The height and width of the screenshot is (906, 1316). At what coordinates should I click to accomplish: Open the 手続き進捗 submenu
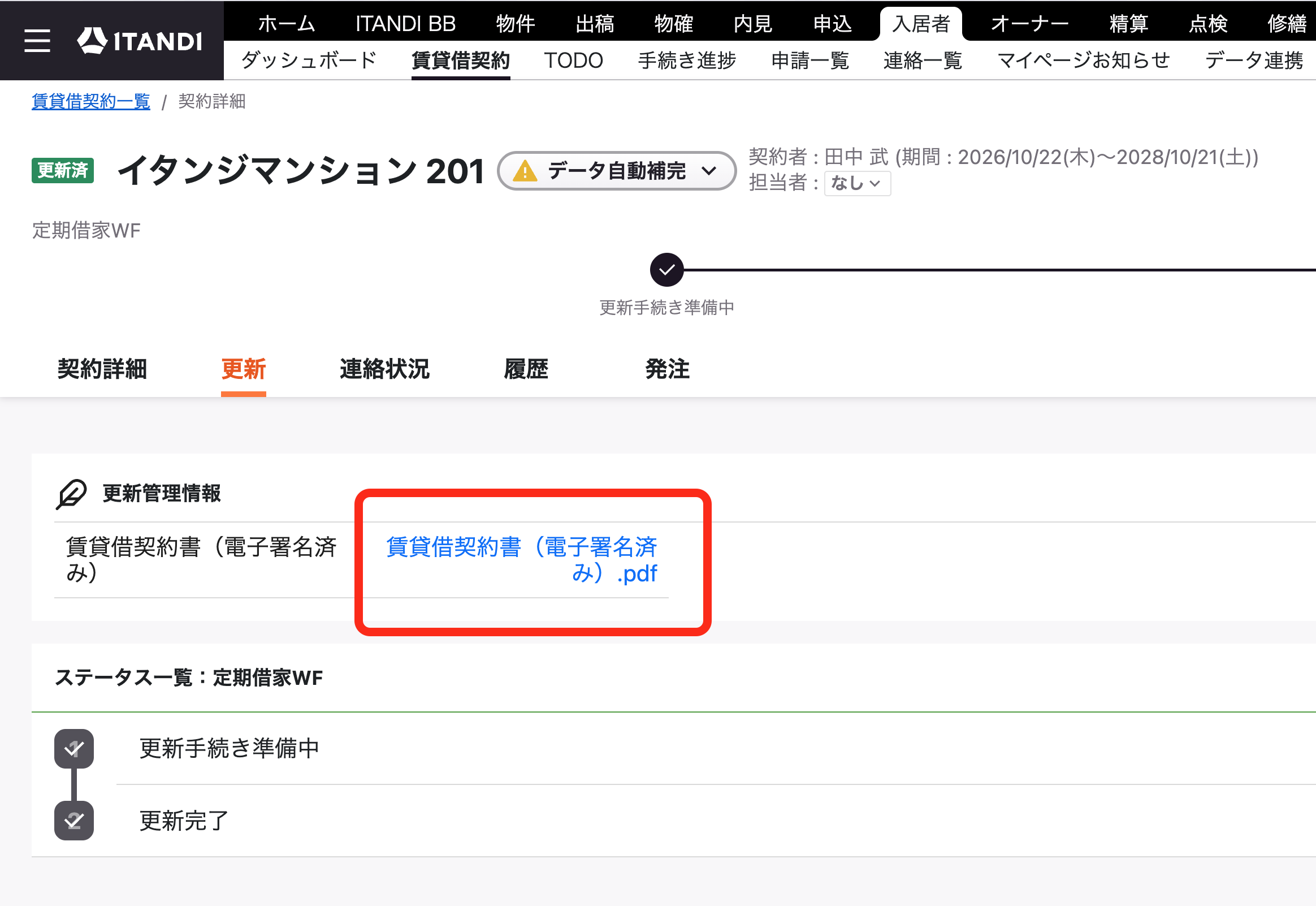[687, 60]
